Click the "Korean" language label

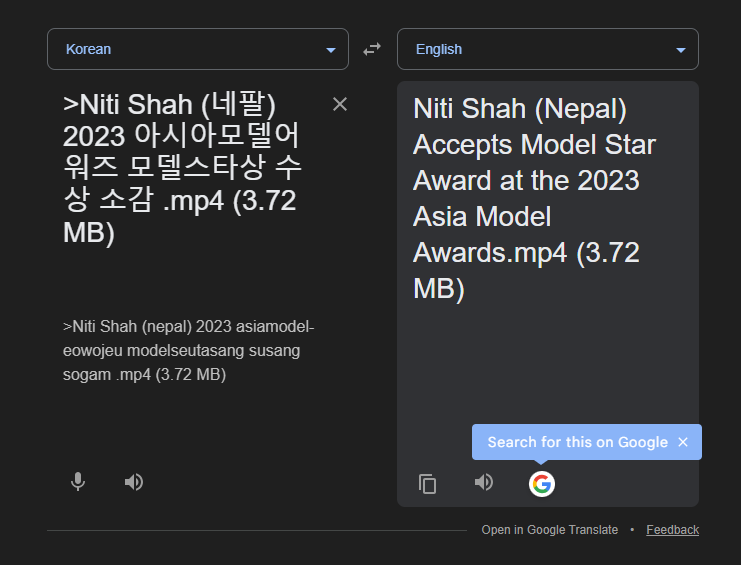pos(88,49)
